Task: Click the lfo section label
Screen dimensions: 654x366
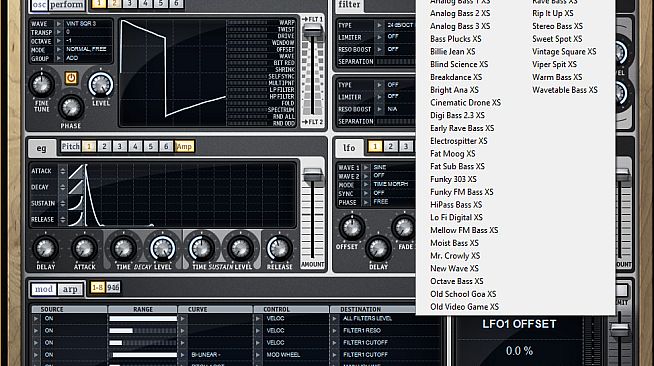Action: 349,148
